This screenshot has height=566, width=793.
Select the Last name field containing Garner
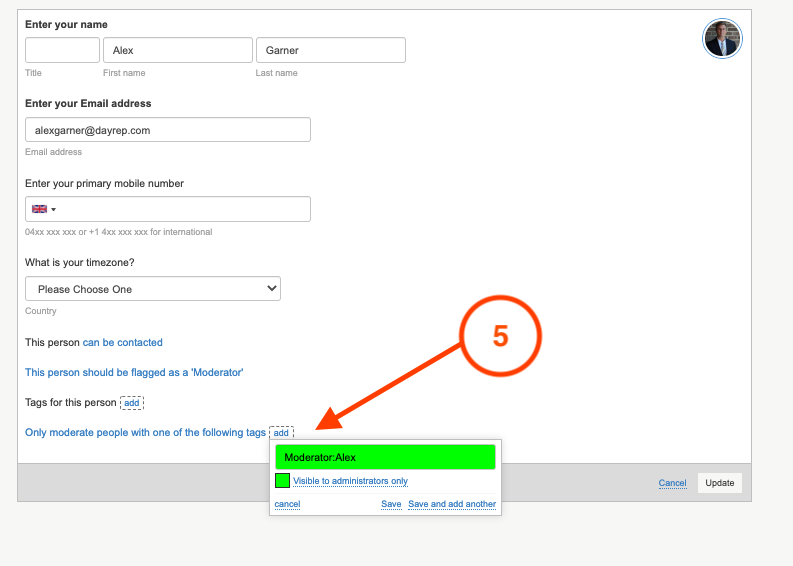[x=330, y=50]
